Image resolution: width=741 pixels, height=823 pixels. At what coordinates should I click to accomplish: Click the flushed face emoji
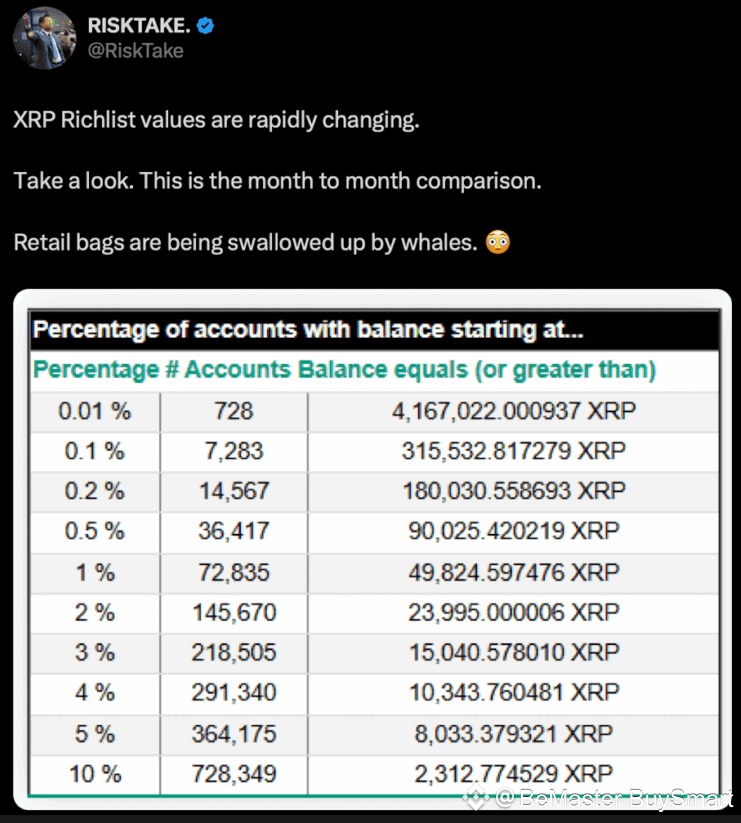click(x=497, y=242)
